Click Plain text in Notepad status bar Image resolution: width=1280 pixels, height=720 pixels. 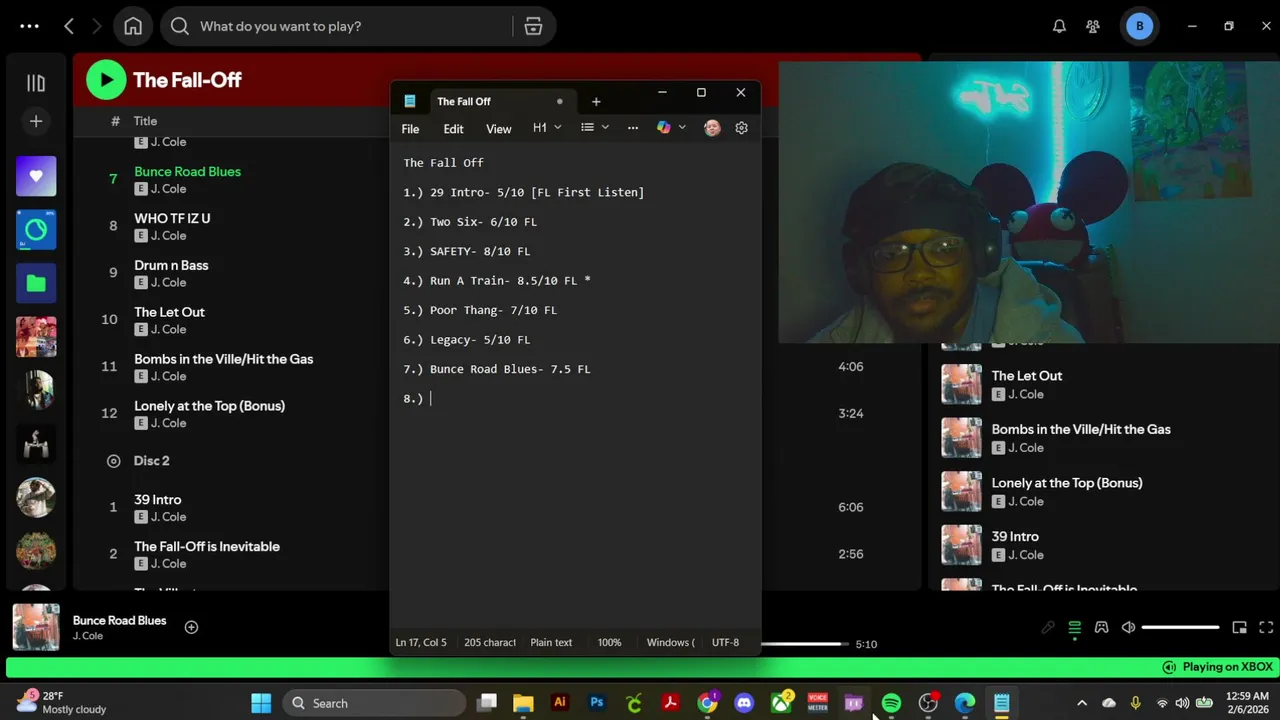coord(551,642)
